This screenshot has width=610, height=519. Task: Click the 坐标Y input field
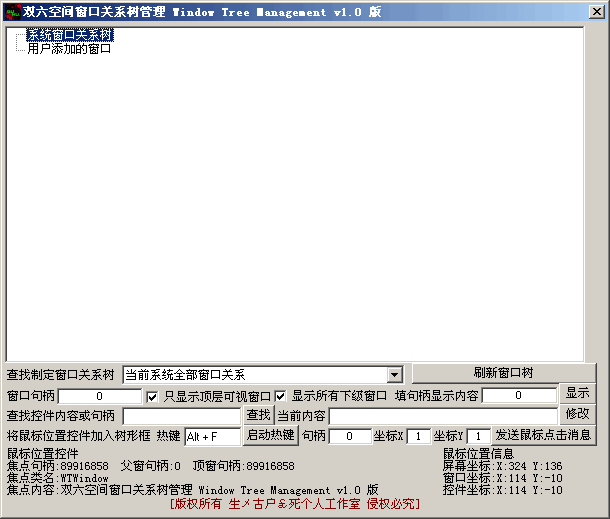(478, 436)
